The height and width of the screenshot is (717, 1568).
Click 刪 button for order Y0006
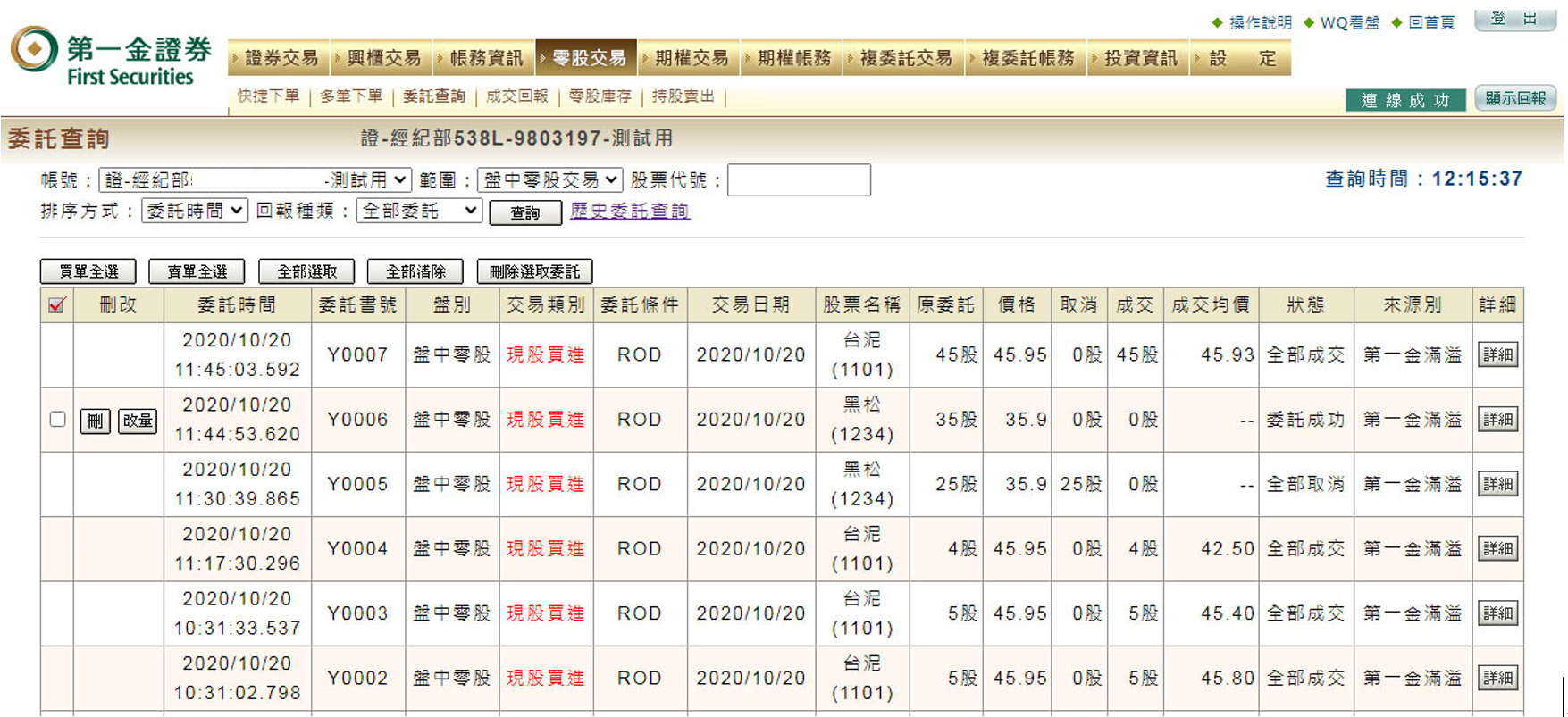coord(95,421)
